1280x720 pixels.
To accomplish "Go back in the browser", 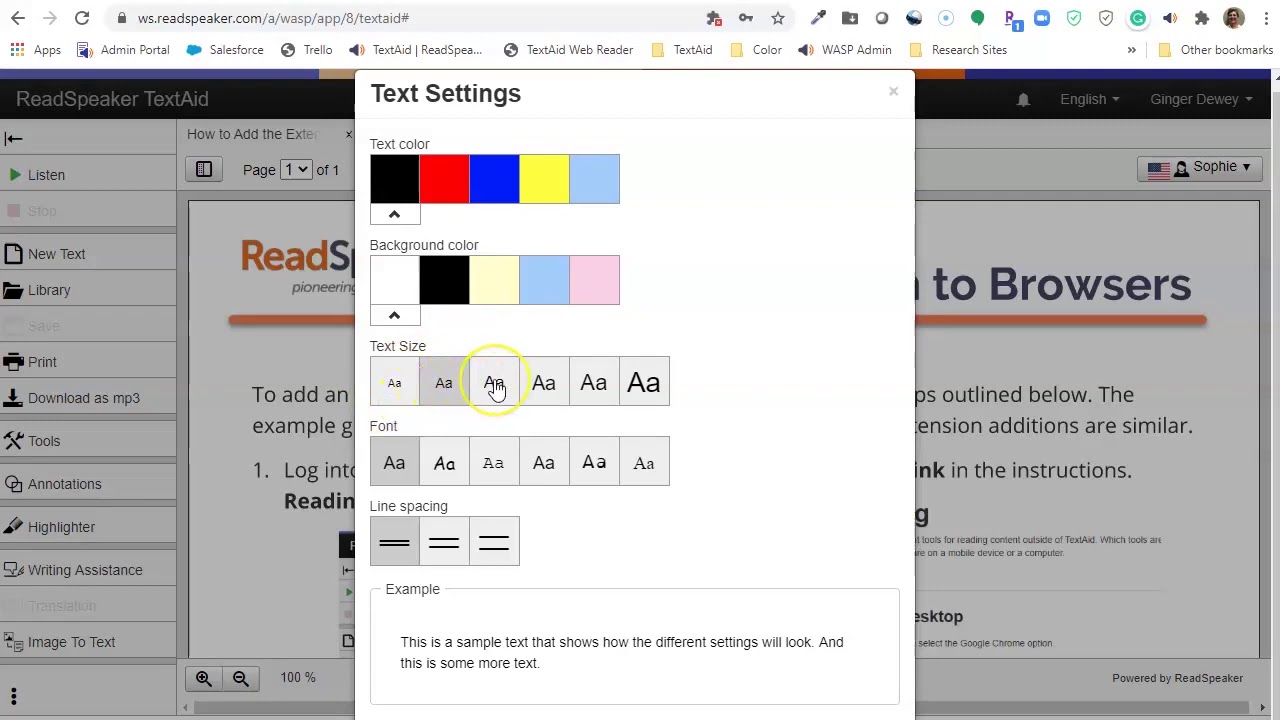I will (18, 18).
